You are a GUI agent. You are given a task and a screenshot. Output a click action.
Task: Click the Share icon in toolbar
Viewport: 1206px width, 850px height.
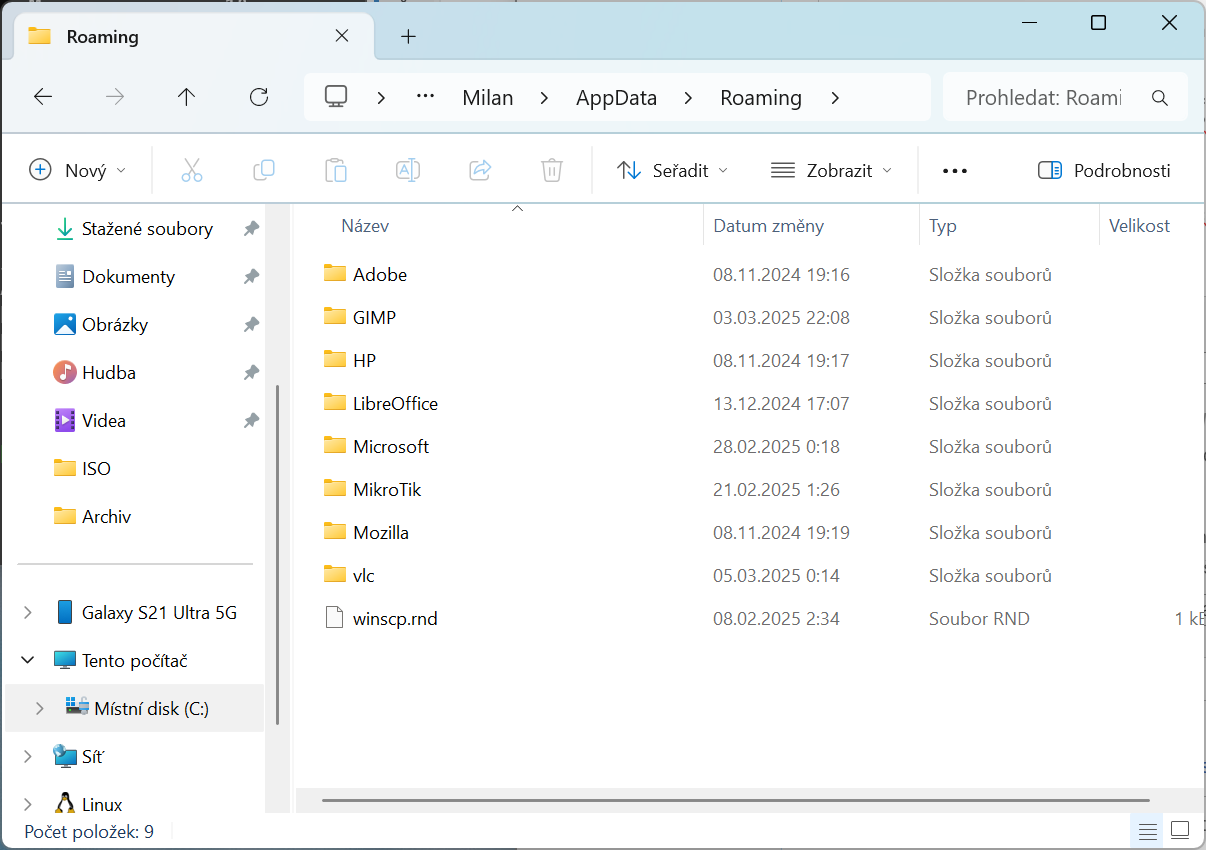click(x=480, y=170)
